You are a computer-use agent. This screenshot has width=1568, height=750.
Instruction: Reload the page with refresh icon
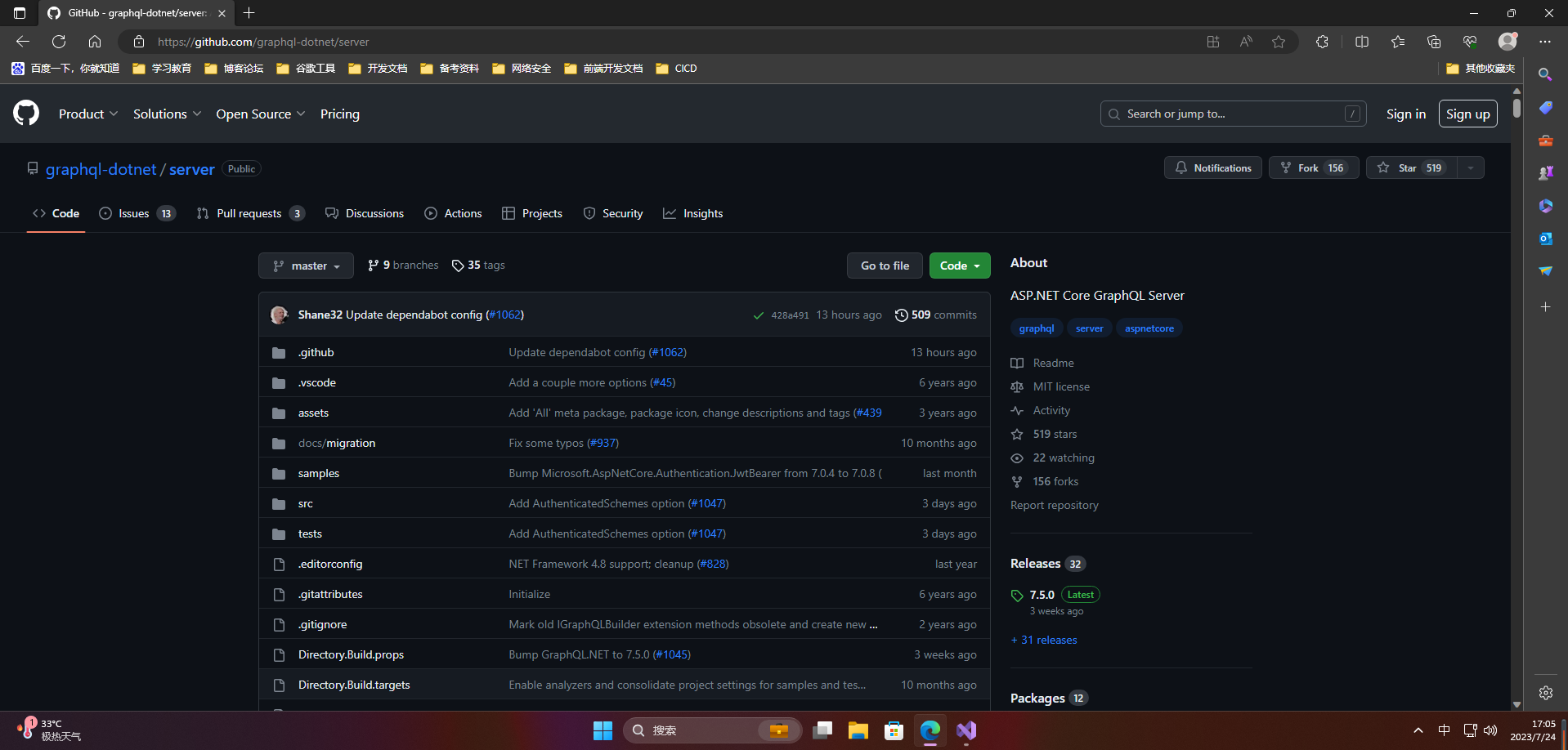point(59,42)
